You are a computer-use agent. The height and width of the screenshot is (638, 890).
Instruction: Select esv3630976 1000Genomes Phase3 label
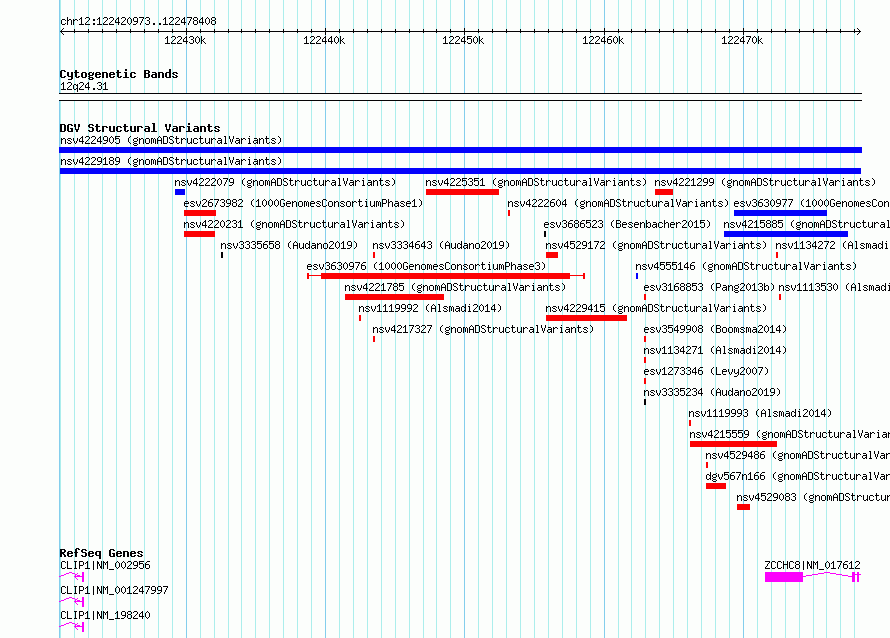(426, 266)
